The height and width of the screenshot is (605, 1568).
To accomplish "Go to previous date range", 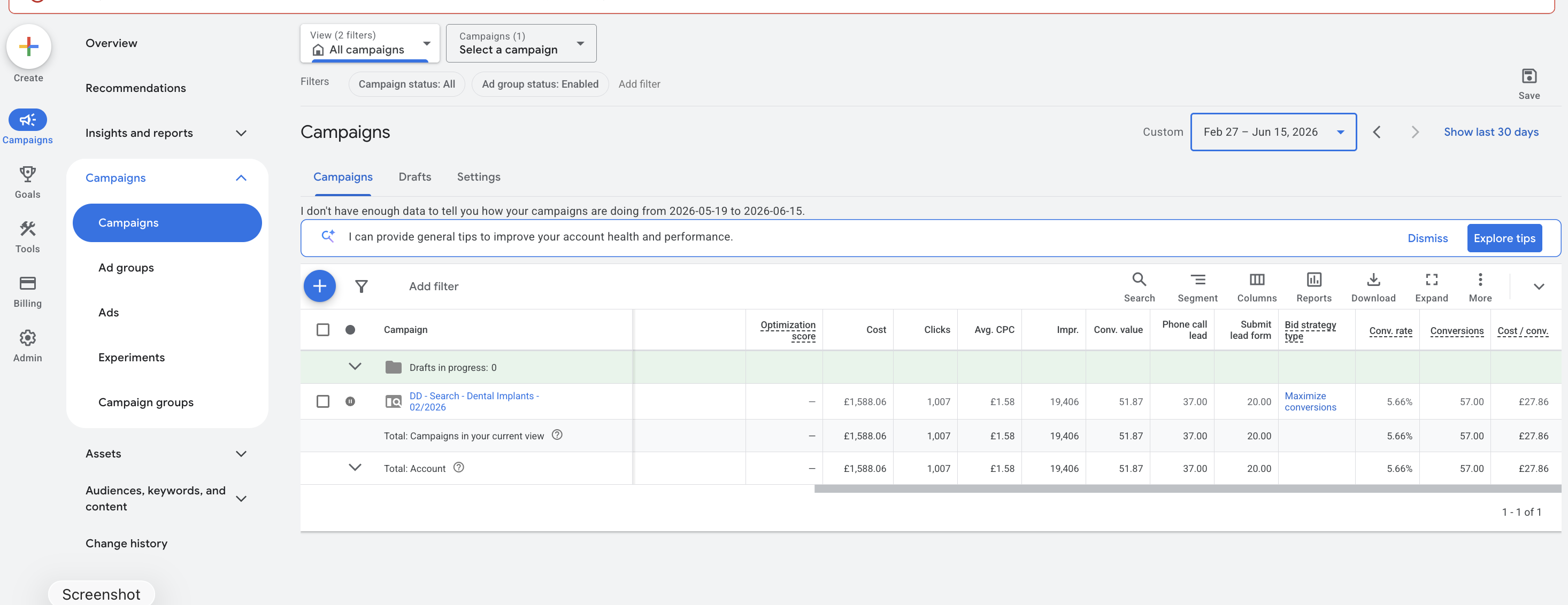I will (1377, 132).
